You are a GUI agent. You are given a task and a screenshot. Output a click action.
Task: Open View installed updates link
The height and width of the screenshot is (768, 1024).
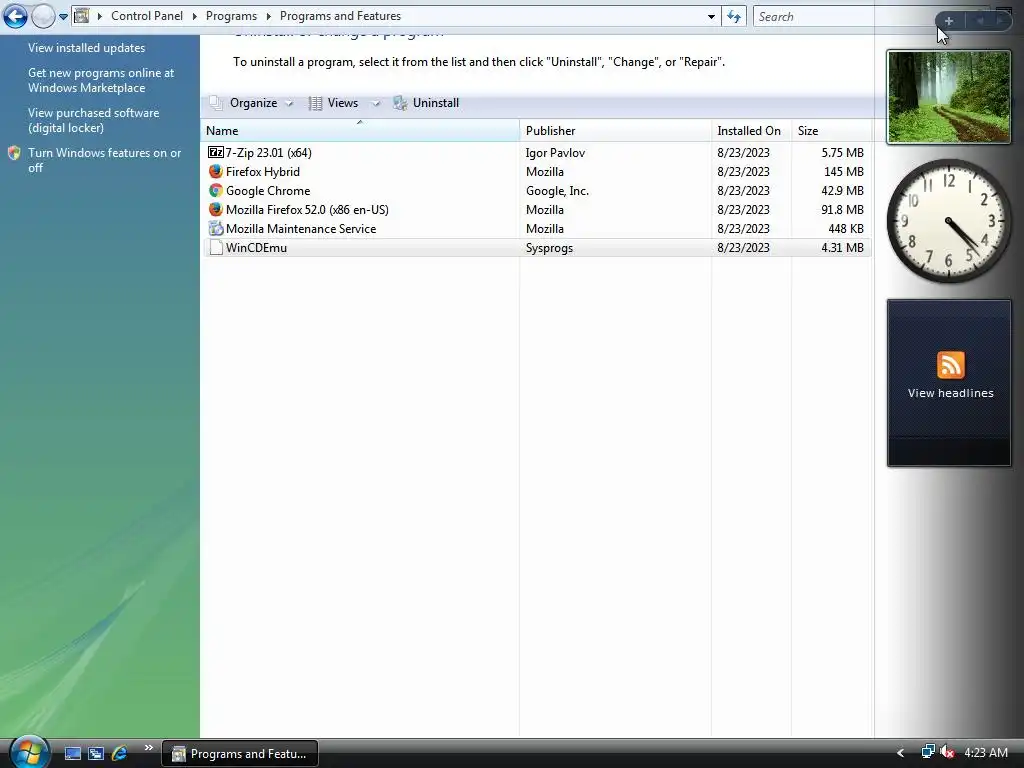pos(86,48)
